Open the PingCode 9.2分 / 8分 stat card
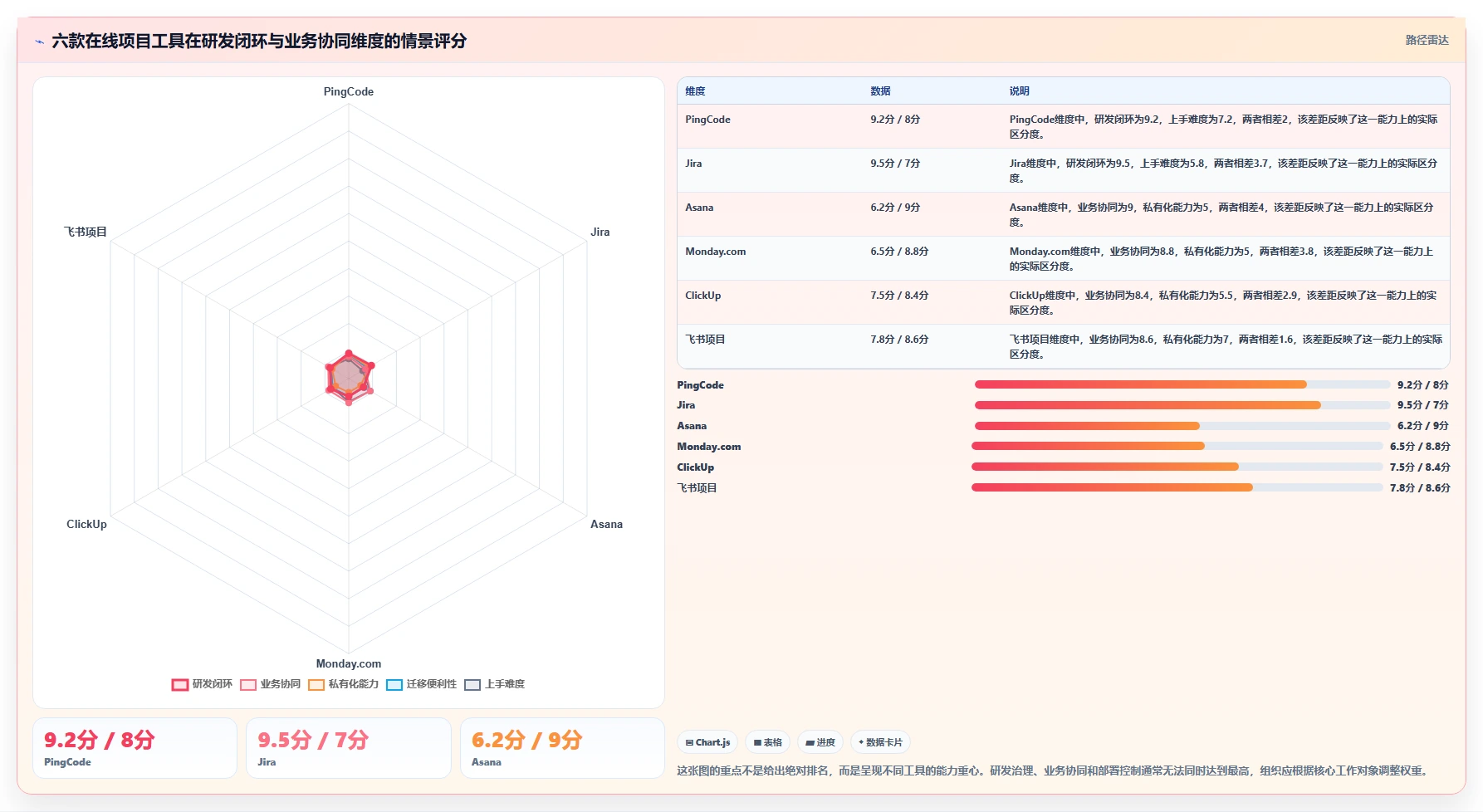Screen dimensions: 1483x812 point(135,748)
